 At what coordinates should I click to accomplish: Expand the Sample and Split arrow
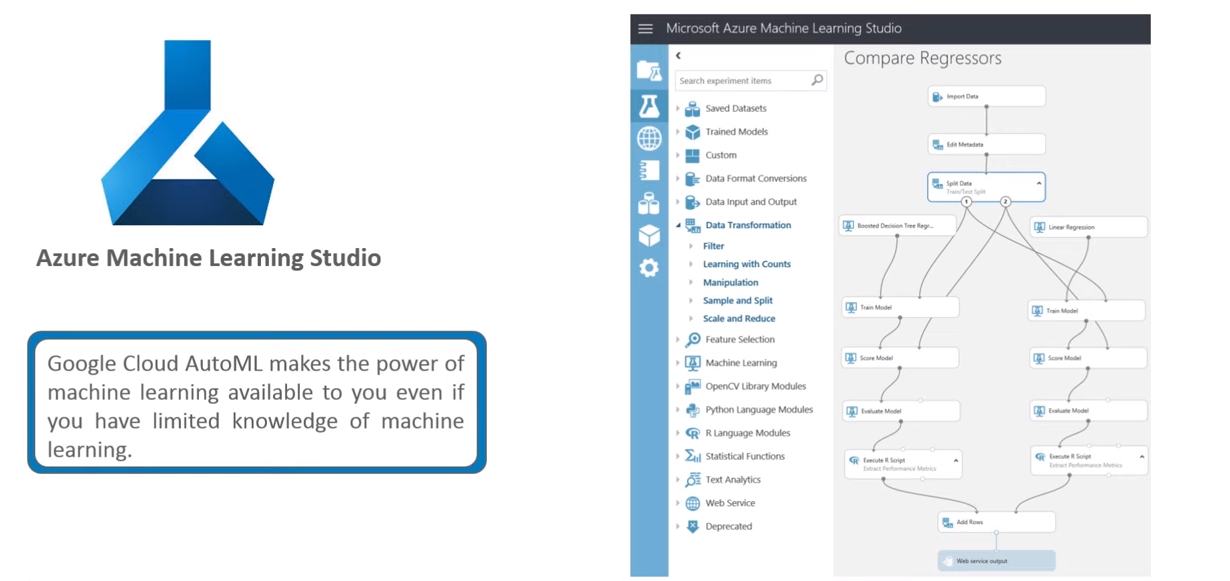click(x=691, y=301)
